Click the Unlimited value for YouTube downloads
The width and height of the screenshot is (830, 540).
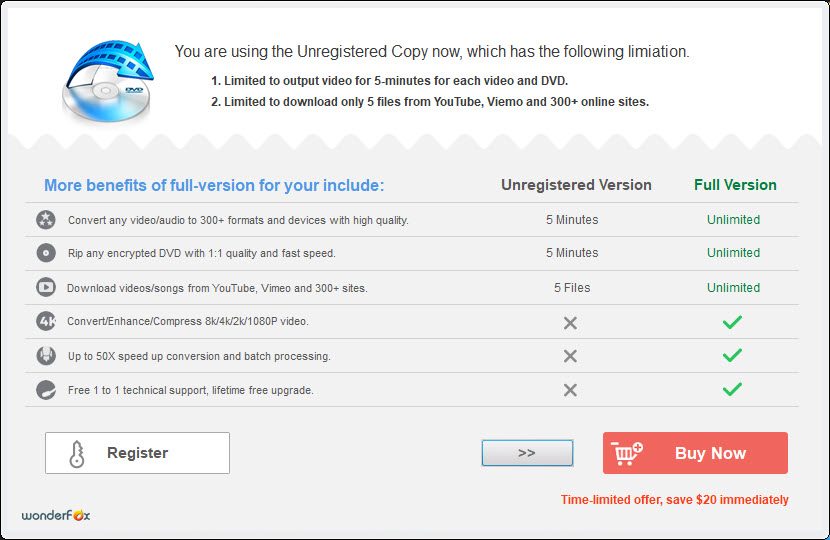pyautogui.click(x=733, y=287)
